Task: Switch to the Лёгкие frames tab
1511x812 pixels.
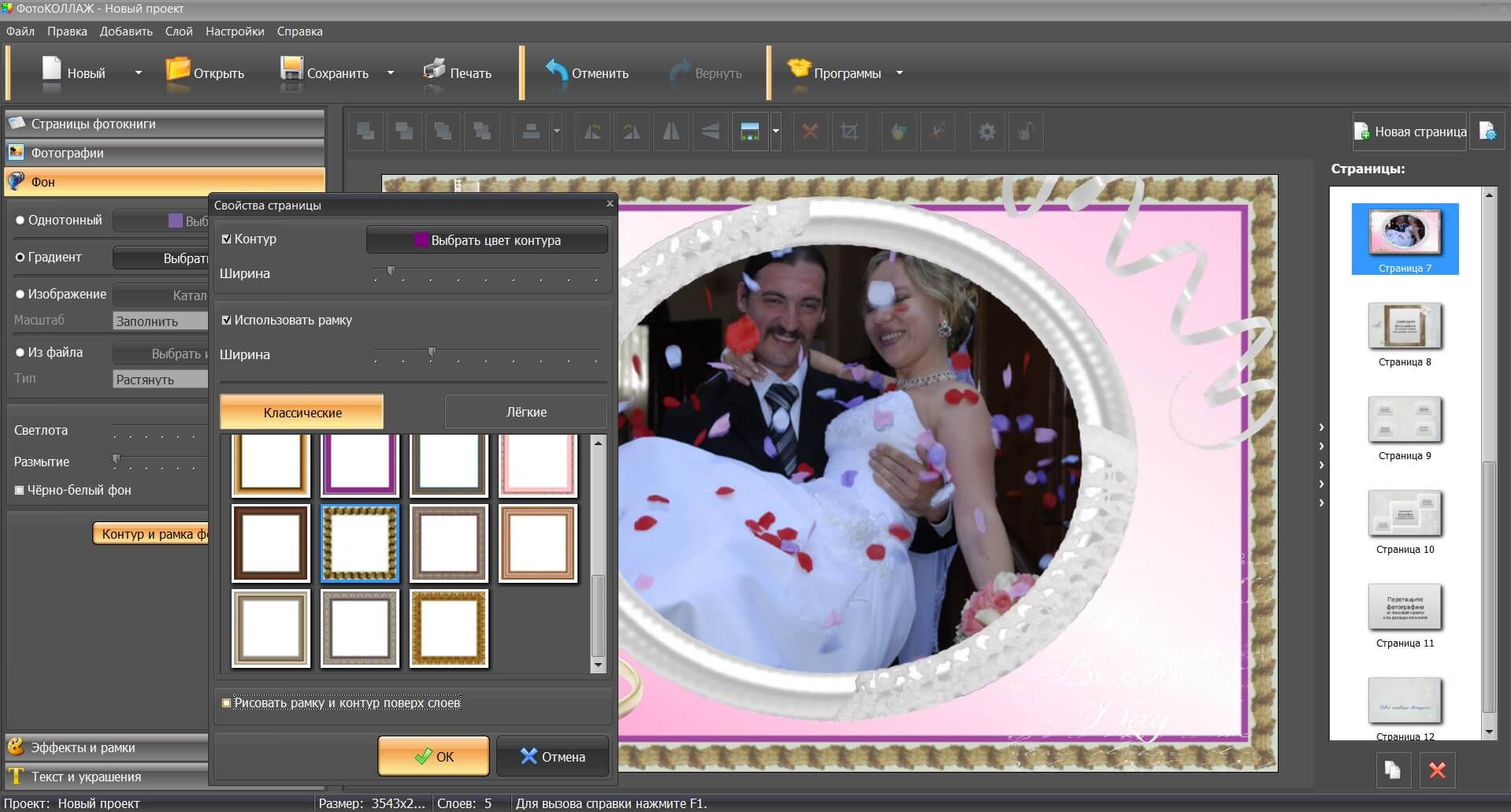Action: pos(525,412)
